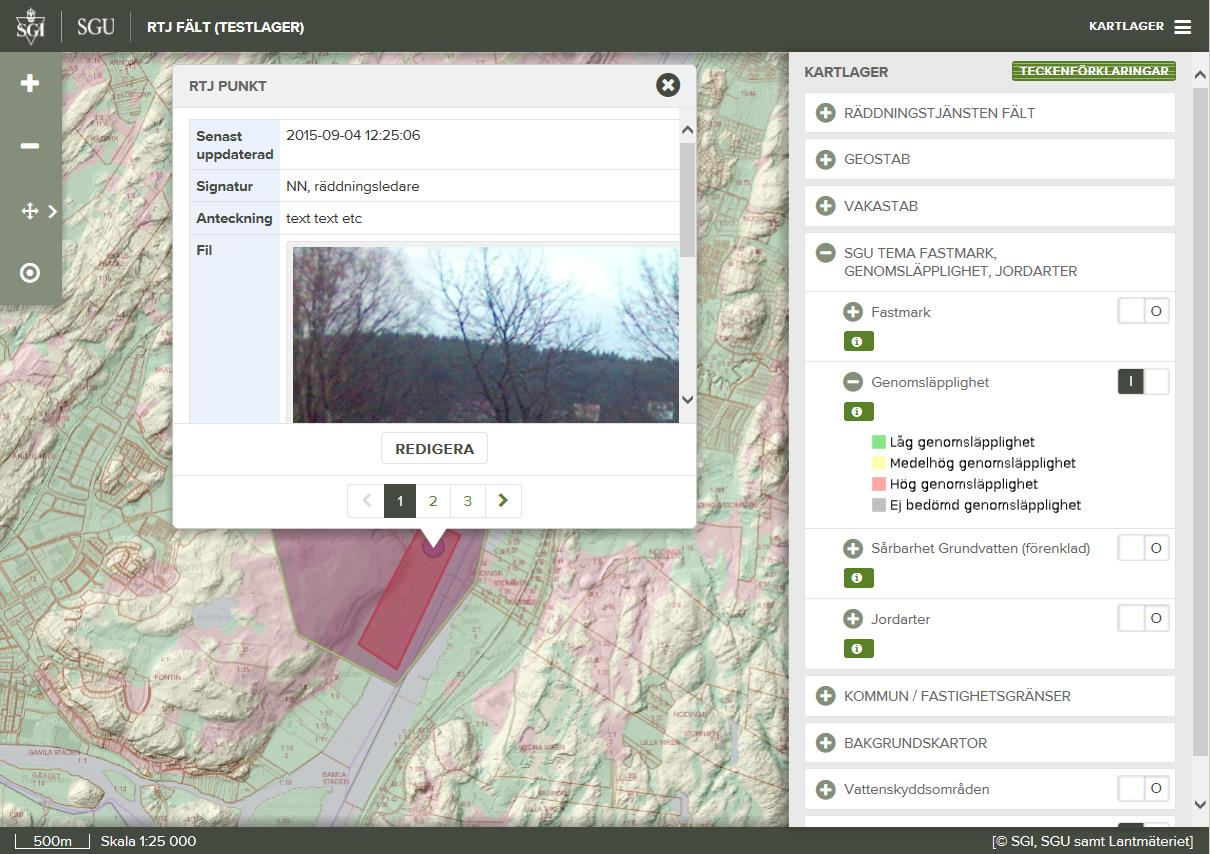Viewport: 1210px width, 854px height.
Task: Open the KARTLAGER hamburger menu
Action: [x=1183, y=27]
